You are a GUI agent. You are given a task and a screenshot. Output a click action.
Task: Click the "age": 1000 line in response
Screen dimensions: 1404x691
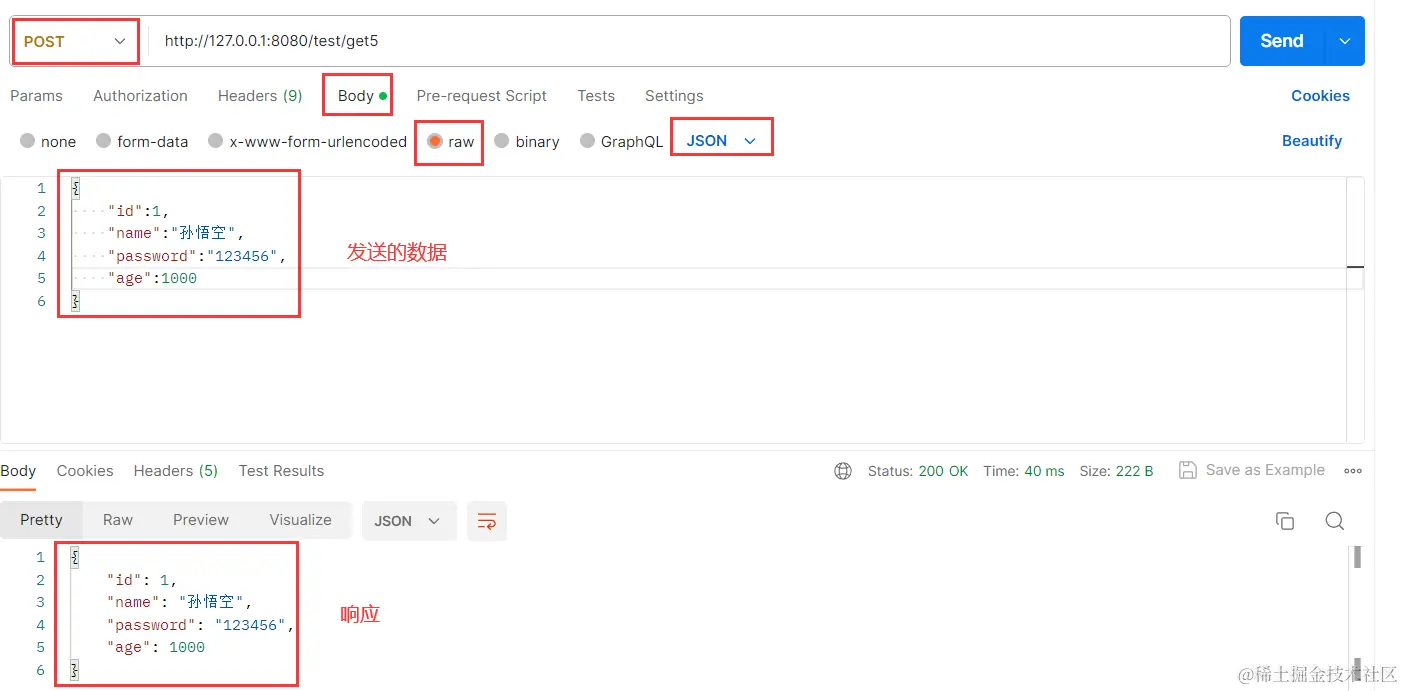(156, 648)
